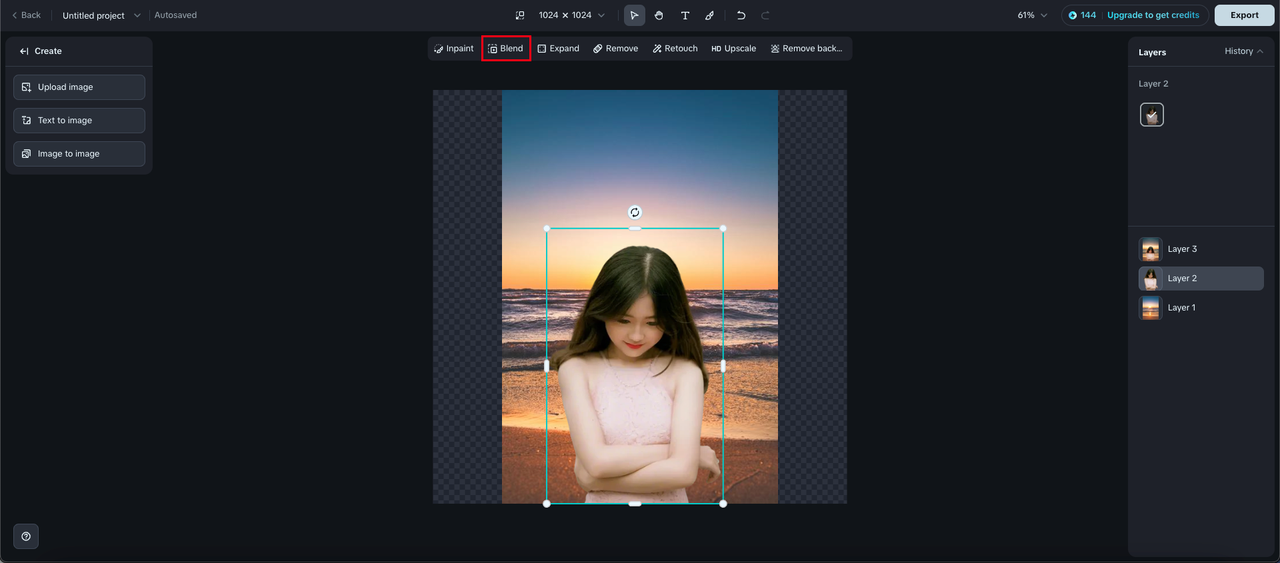The width and height of the screenshot is (1280, 563).
Task: Open the Expand tool
Action: 558,48
